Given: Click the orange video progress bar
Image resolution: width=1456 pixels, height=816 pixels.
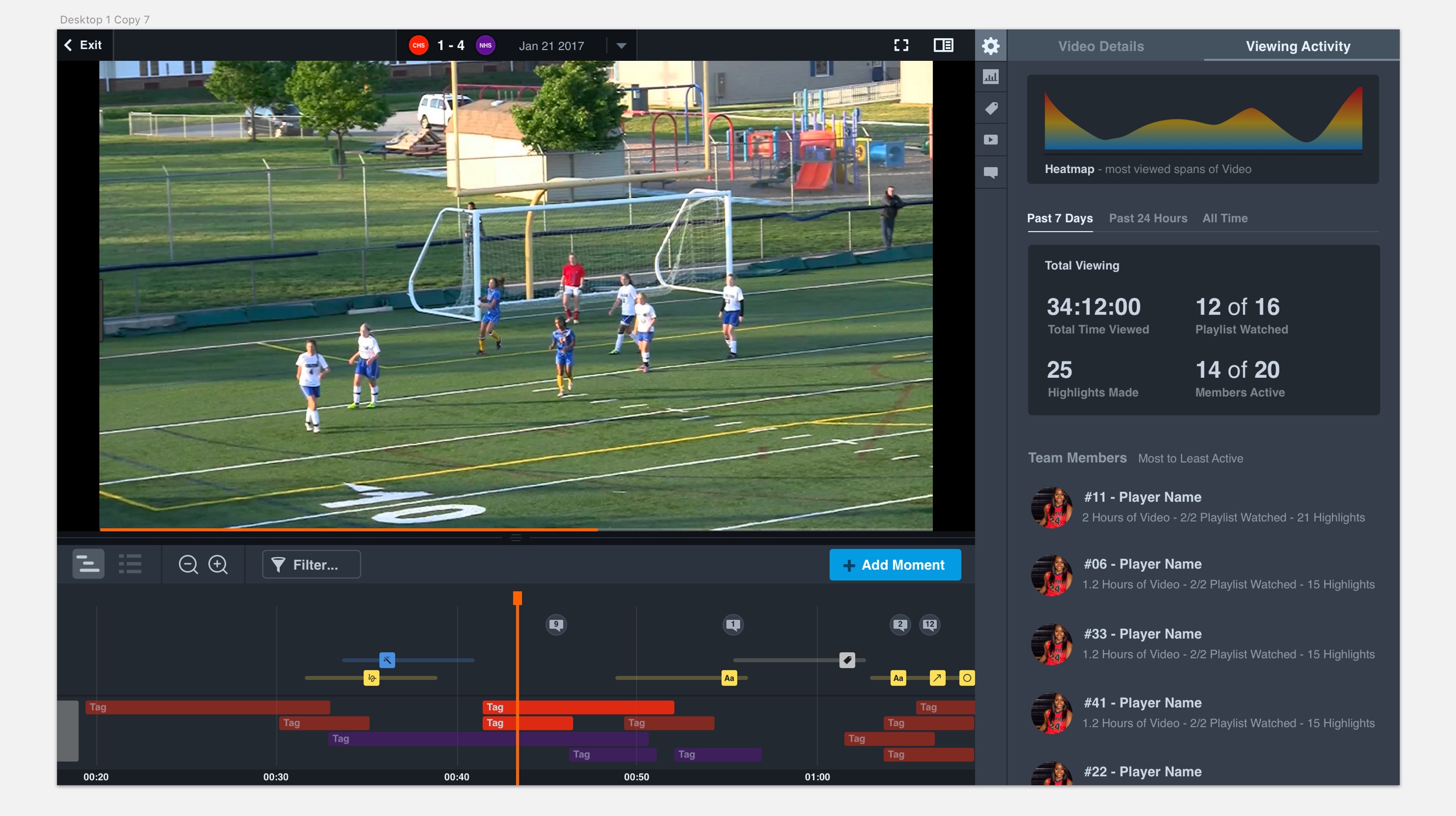Looking at the screenshot, I should click(x=348, y=529).
